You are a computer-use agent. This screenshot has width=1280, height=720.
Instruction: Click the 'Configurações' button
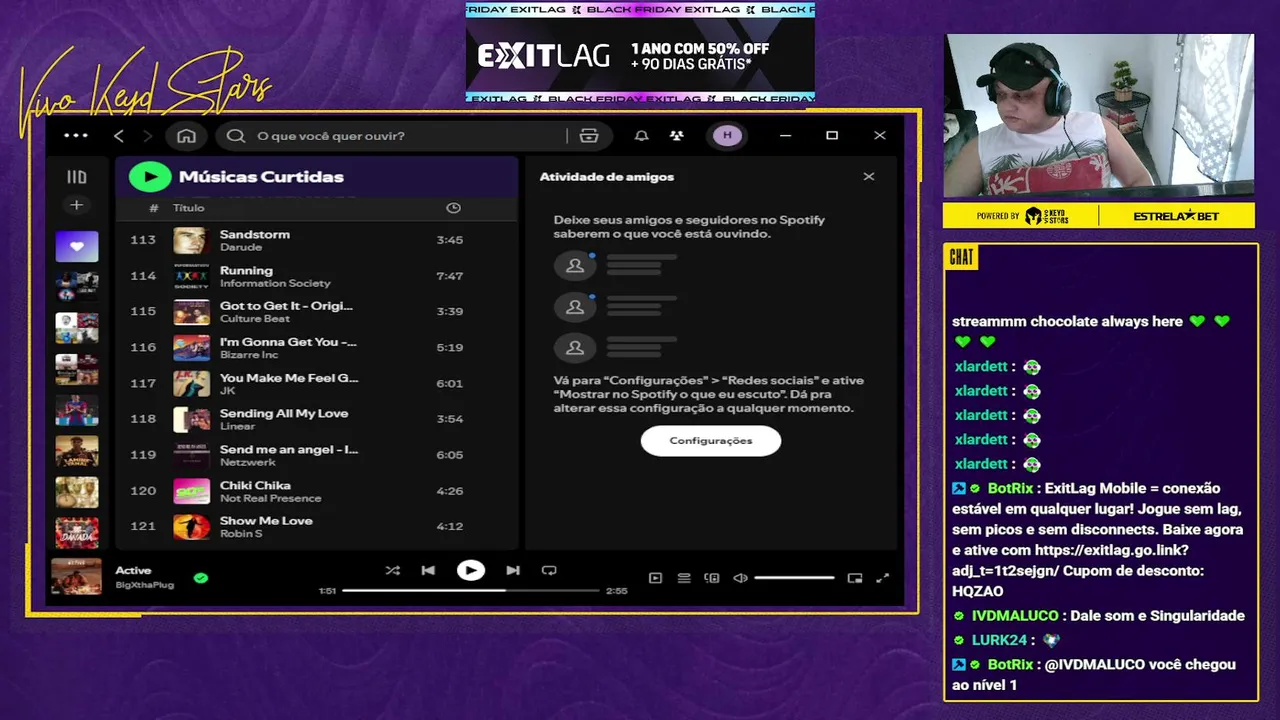tap(710, 440)
